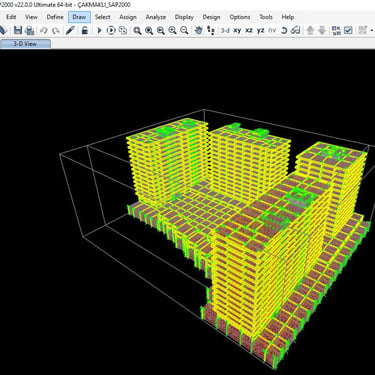
Task: Open the Analyze menu
Action: click(156, 17)
